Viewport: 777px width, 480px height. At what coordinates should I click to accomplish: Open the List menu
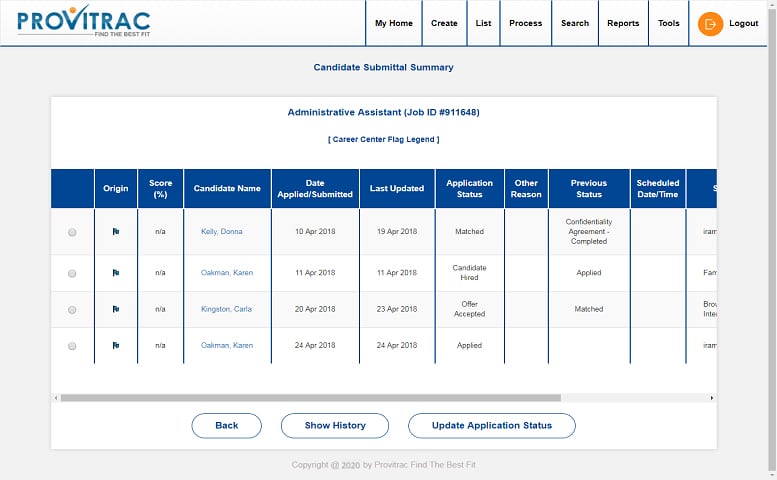(x=483, y=23)
